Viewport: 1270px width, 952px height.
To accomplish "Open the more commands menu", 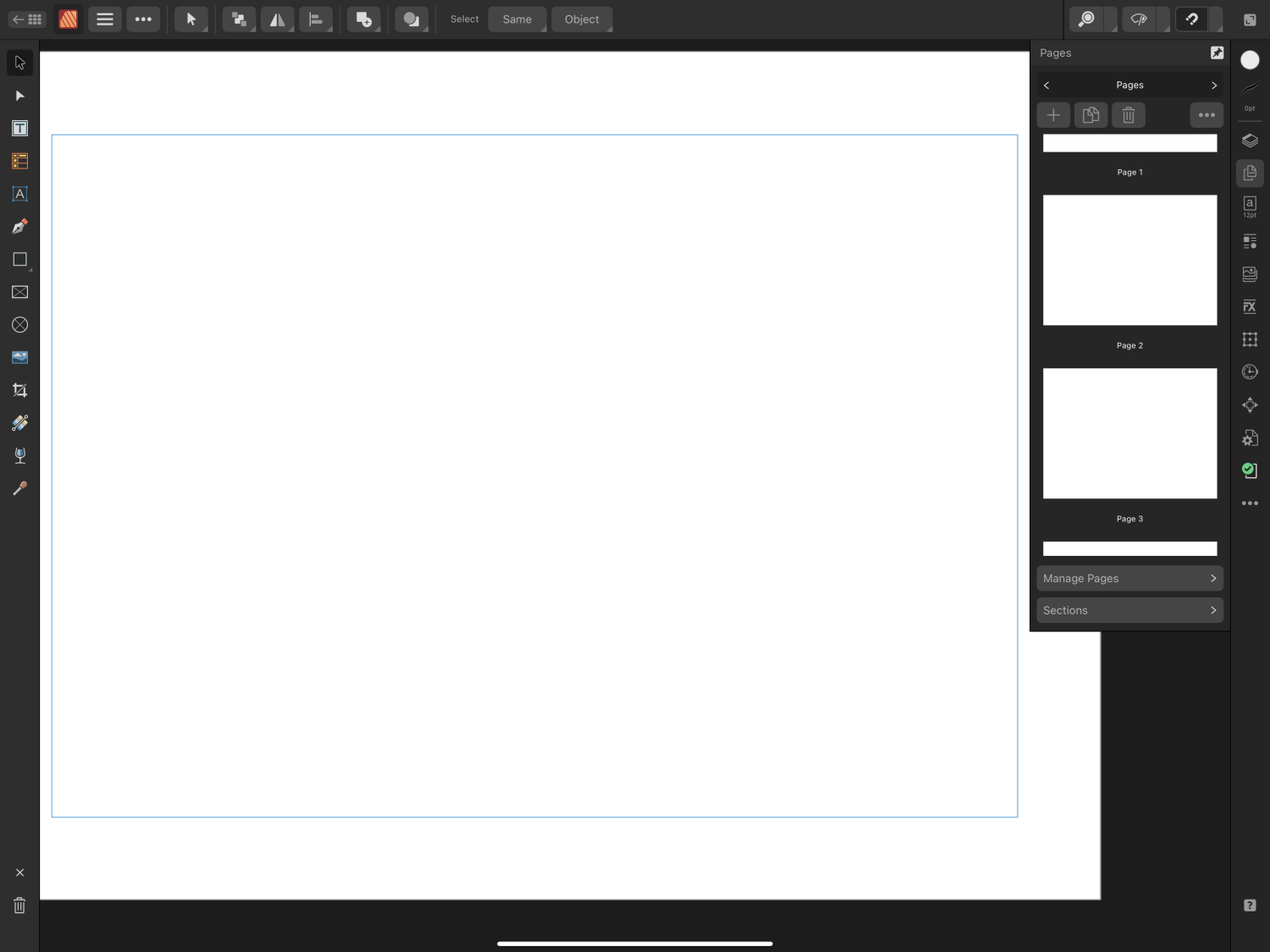I will pos(143,19).
